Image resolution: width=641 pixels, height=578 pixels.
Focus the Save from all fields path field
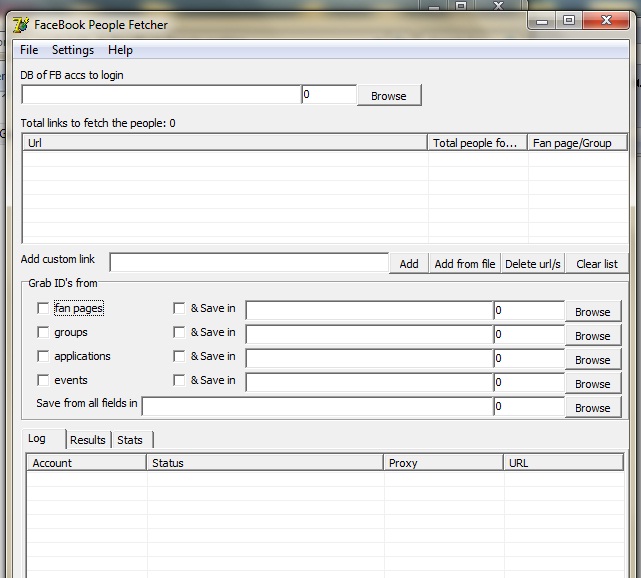(317, 406)
